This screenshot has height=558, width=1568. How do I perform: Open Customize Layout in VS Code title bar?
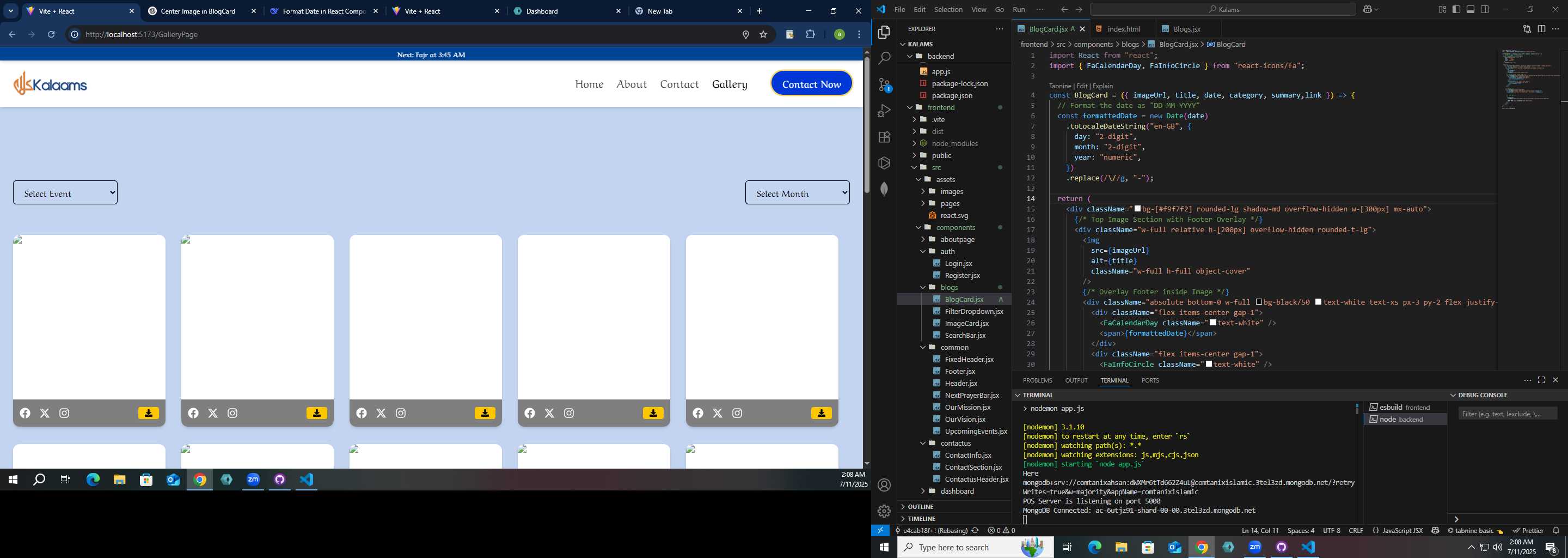(x=1442, y=10)
